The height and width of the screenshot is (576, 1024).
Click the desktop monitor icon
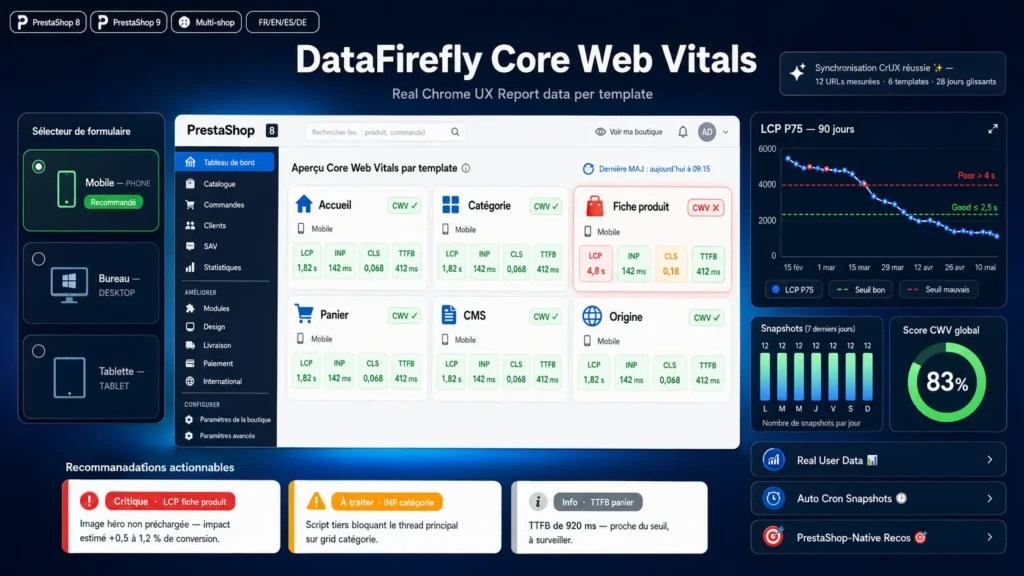point(69,285)
